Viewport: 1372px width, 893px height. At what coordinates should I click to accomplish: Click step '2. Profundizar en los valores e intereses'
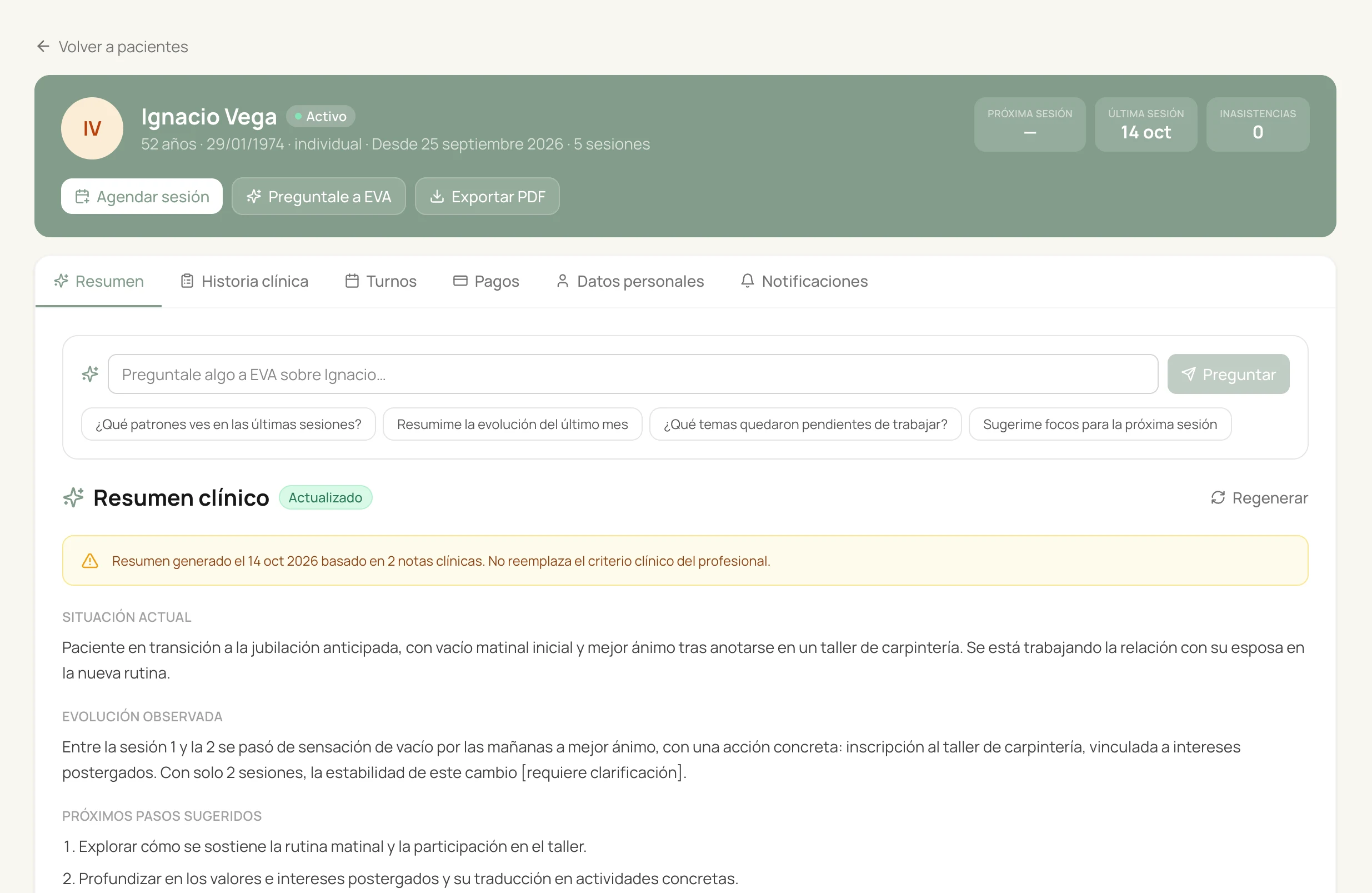pyautogui.click(x=400, y=878)
